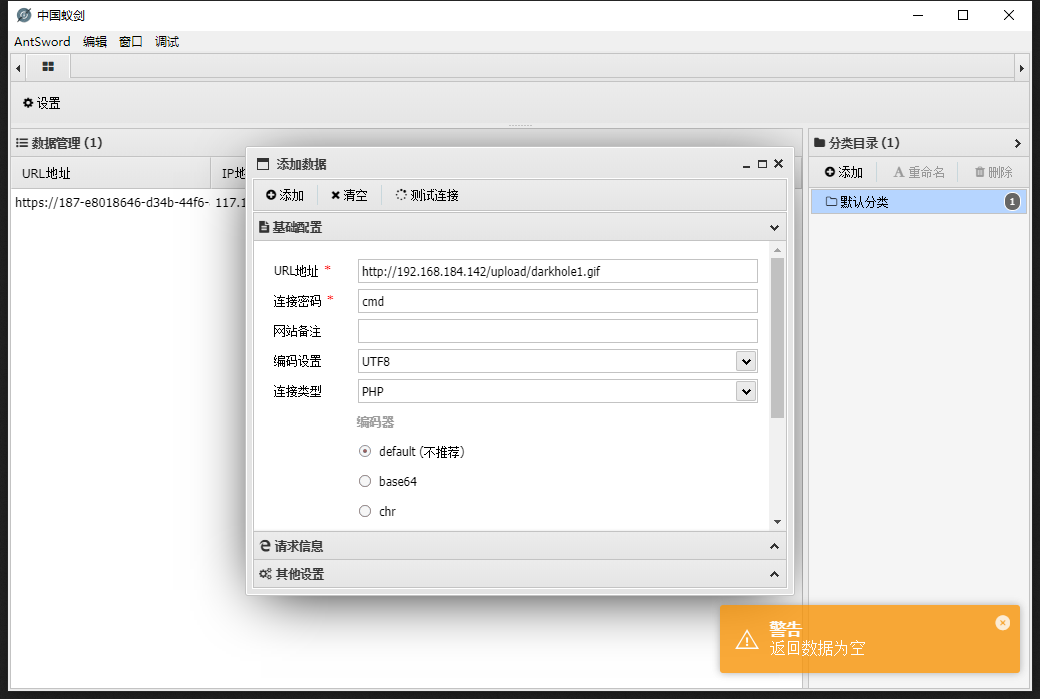Click the URL地址 input field
The image size is (1040, 699).
coord(557,271)
